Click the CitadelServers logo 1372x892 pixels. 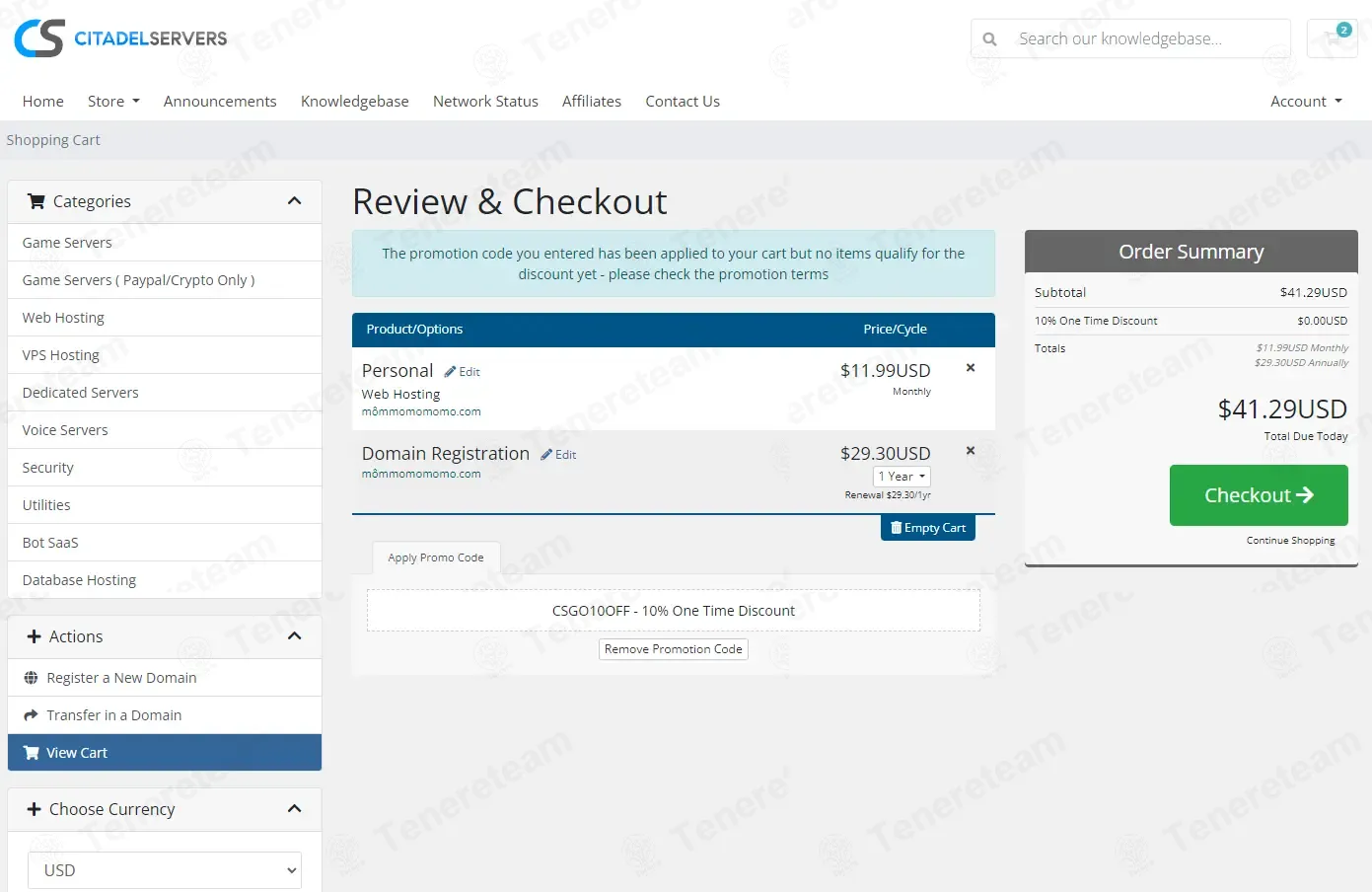coord(120,38)
